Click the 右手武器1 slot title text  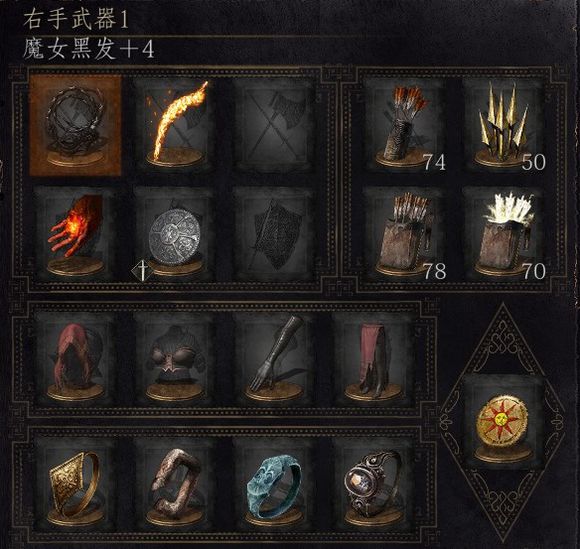[75, 20]
